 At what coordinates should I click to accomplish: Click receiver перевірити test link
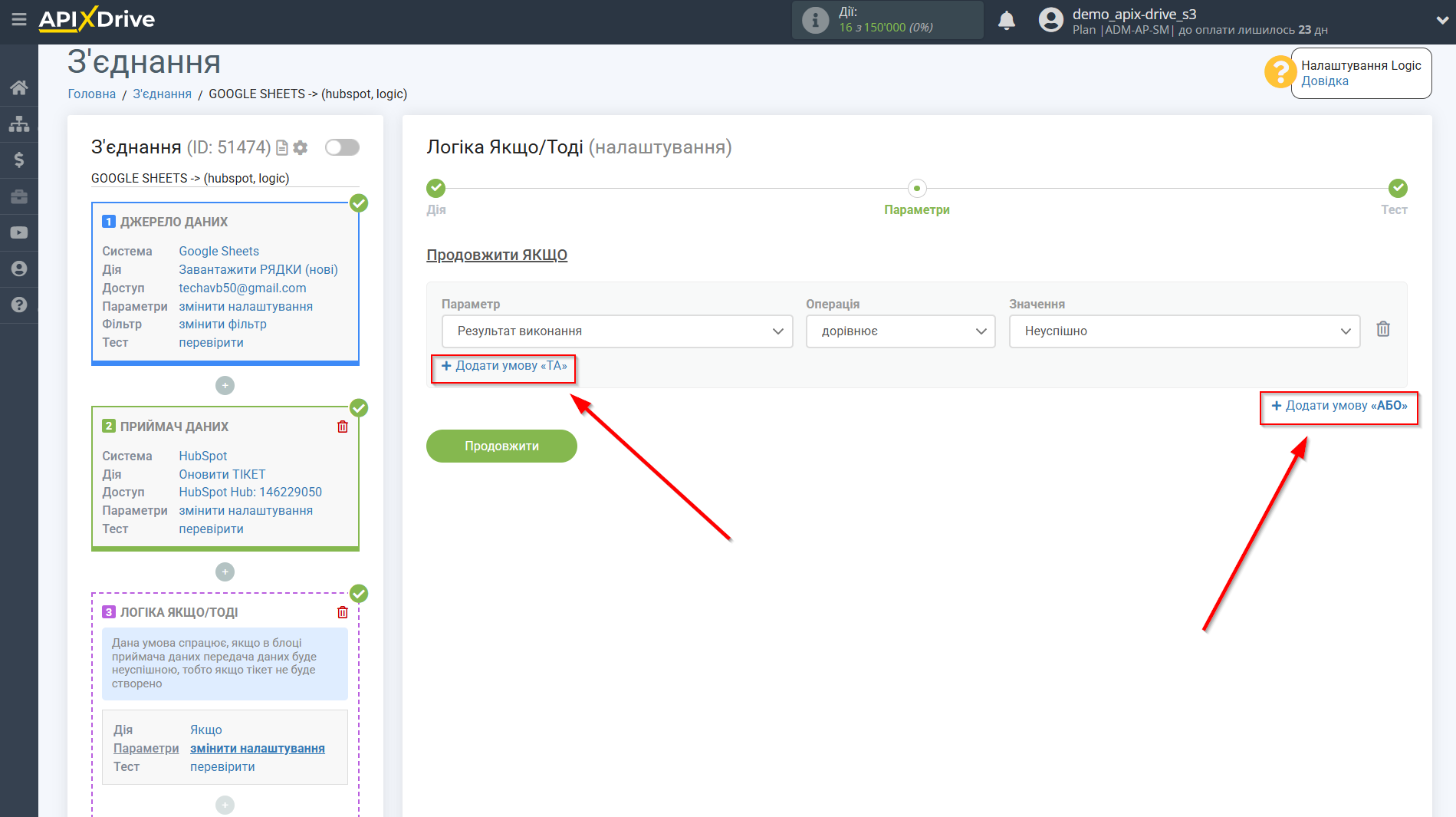pyautogui.click(x=211, y=529)
